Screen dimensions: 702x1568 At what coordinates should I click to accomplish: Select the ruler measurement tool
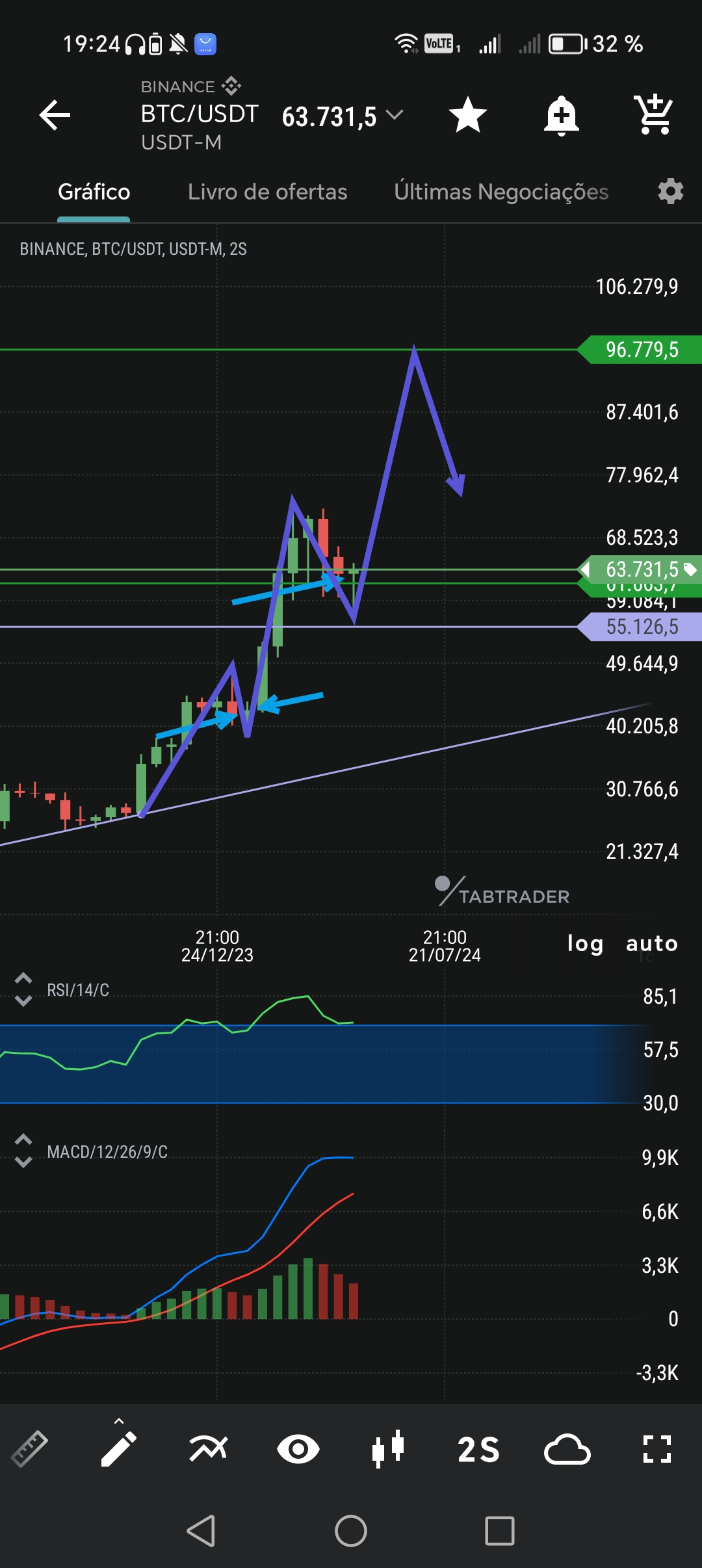pyautogui.click(x=30, y=1449)
